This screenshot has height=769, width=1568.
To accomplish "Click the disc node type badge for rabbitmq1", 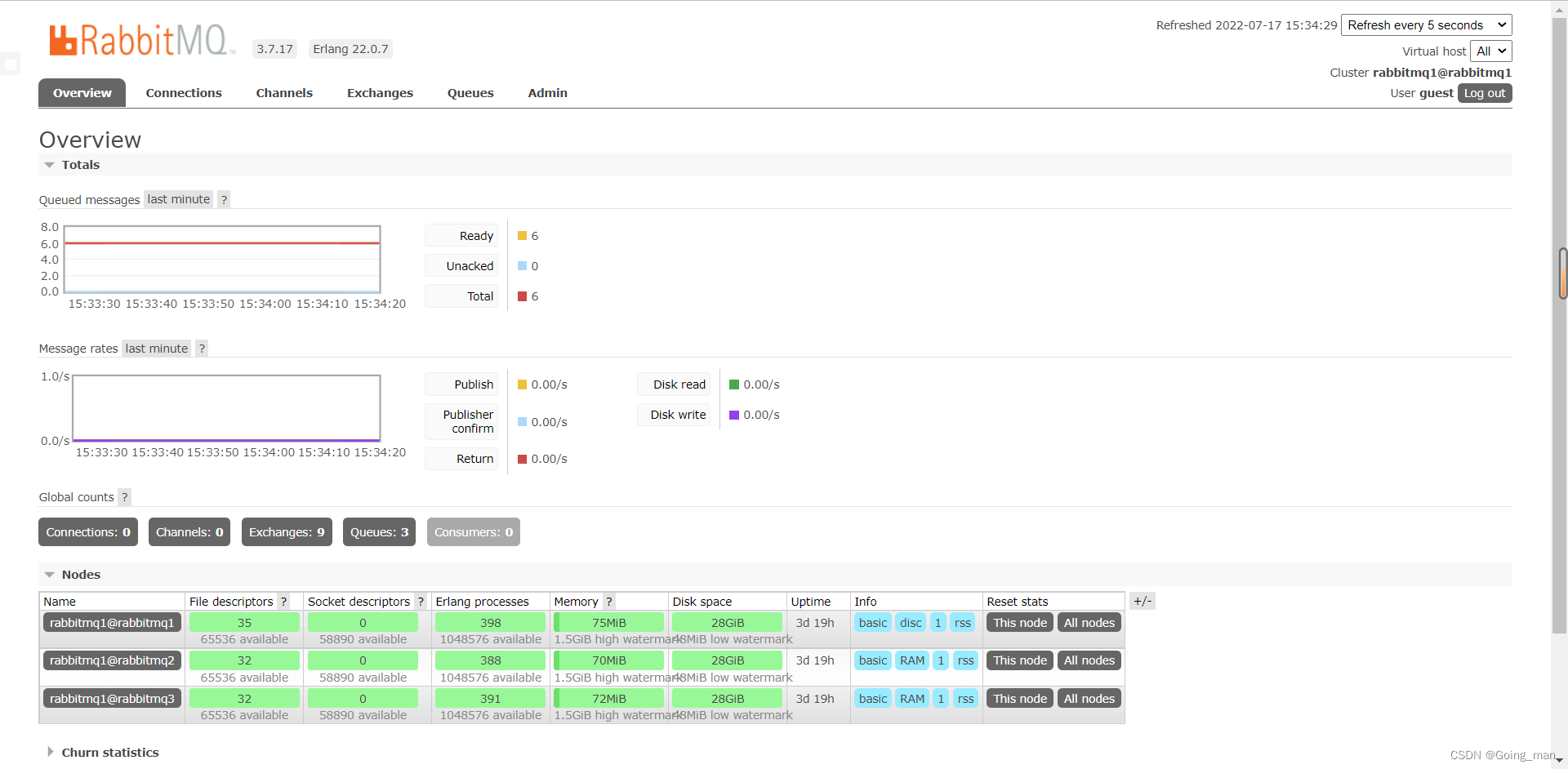I will pos(910,622).
